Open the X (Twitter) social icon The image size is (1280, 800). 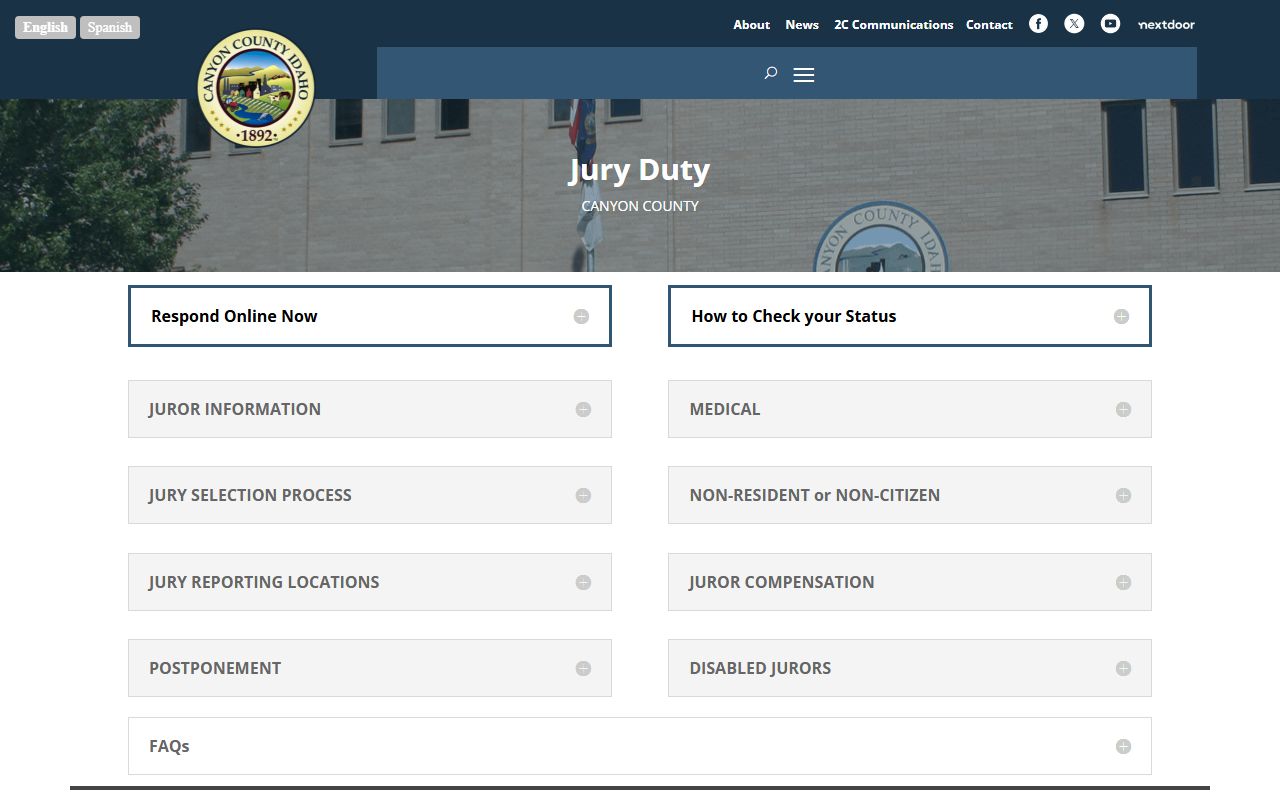tap(1074, 24)
